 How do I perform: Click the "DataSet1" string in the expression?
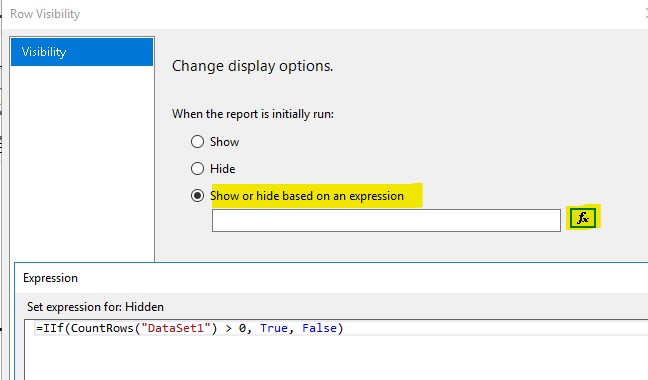click(x=176, y=328)
